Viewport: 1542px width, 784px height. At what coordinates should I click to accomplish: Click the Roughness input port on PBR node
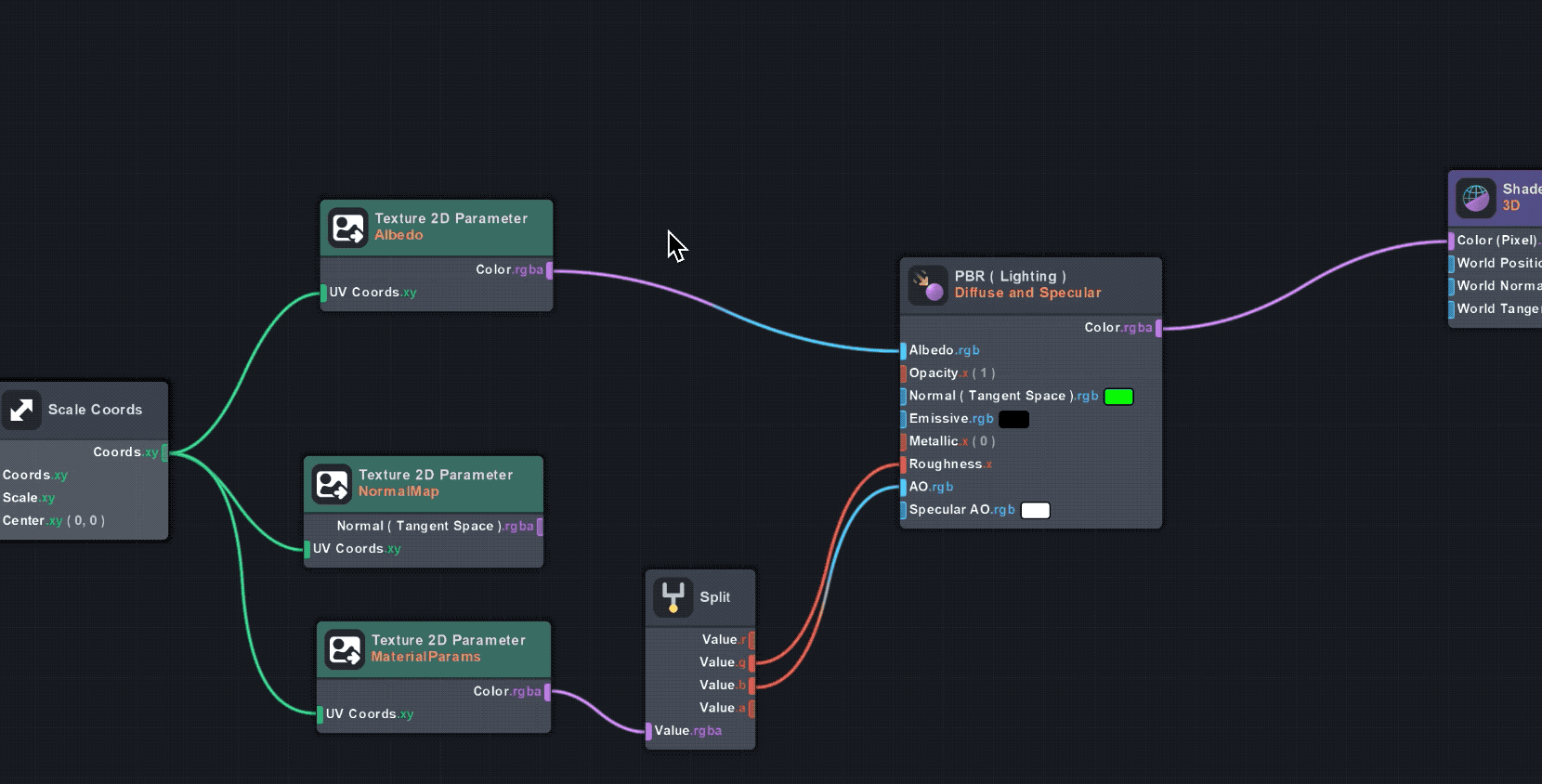903,464
